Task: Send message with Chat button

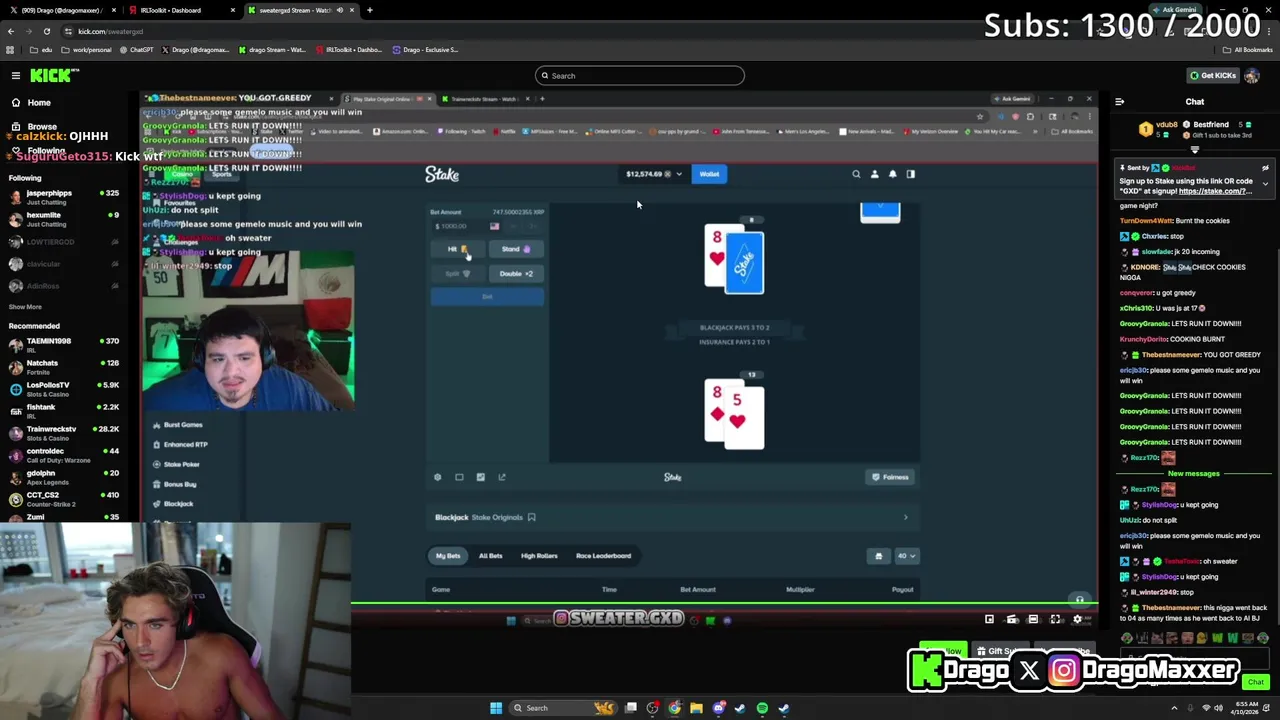Action: pos(1256,682)
